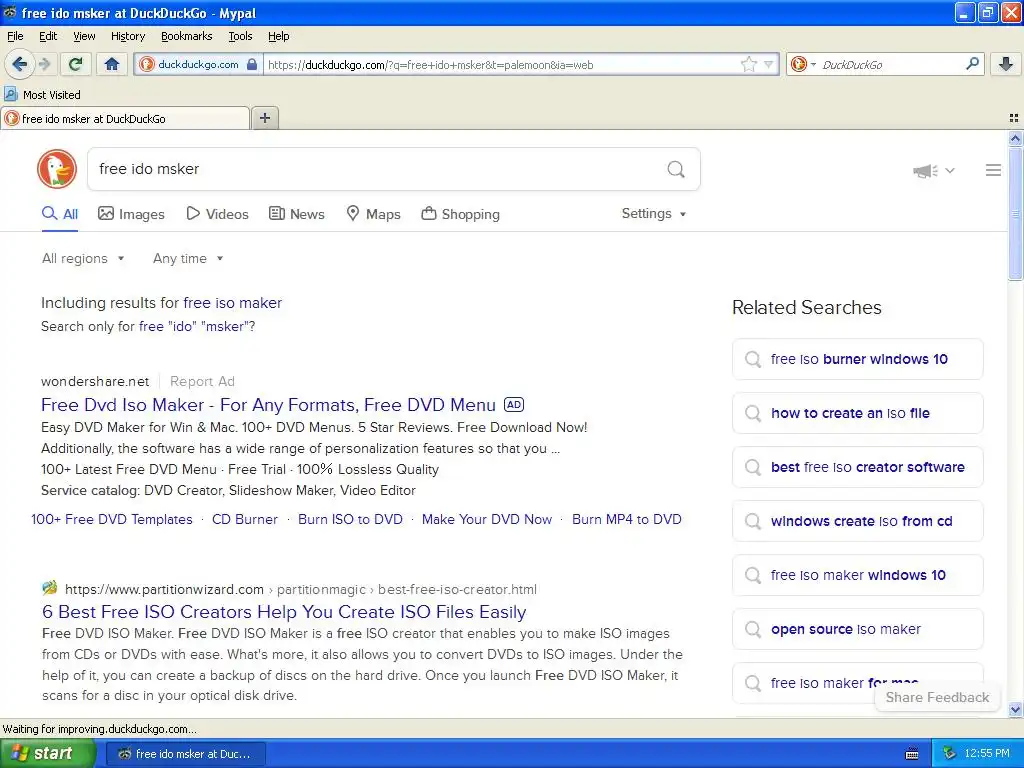The image size is (1024, 768).
Task: Click the Share Feedback button
Action: [937, 697]
